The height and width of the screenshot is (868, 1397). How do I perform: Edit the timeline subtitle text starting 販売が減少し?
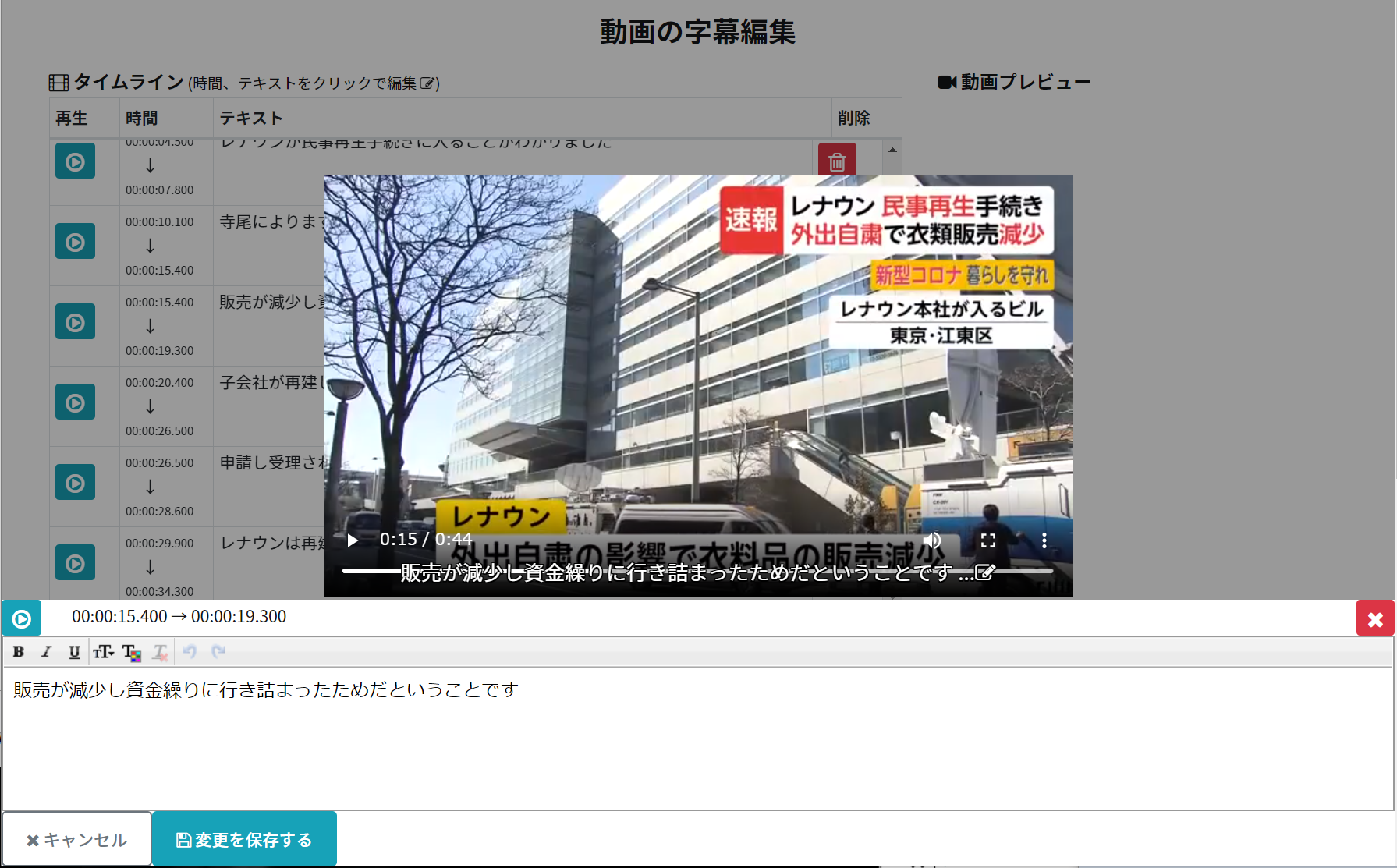coord(271,302)
